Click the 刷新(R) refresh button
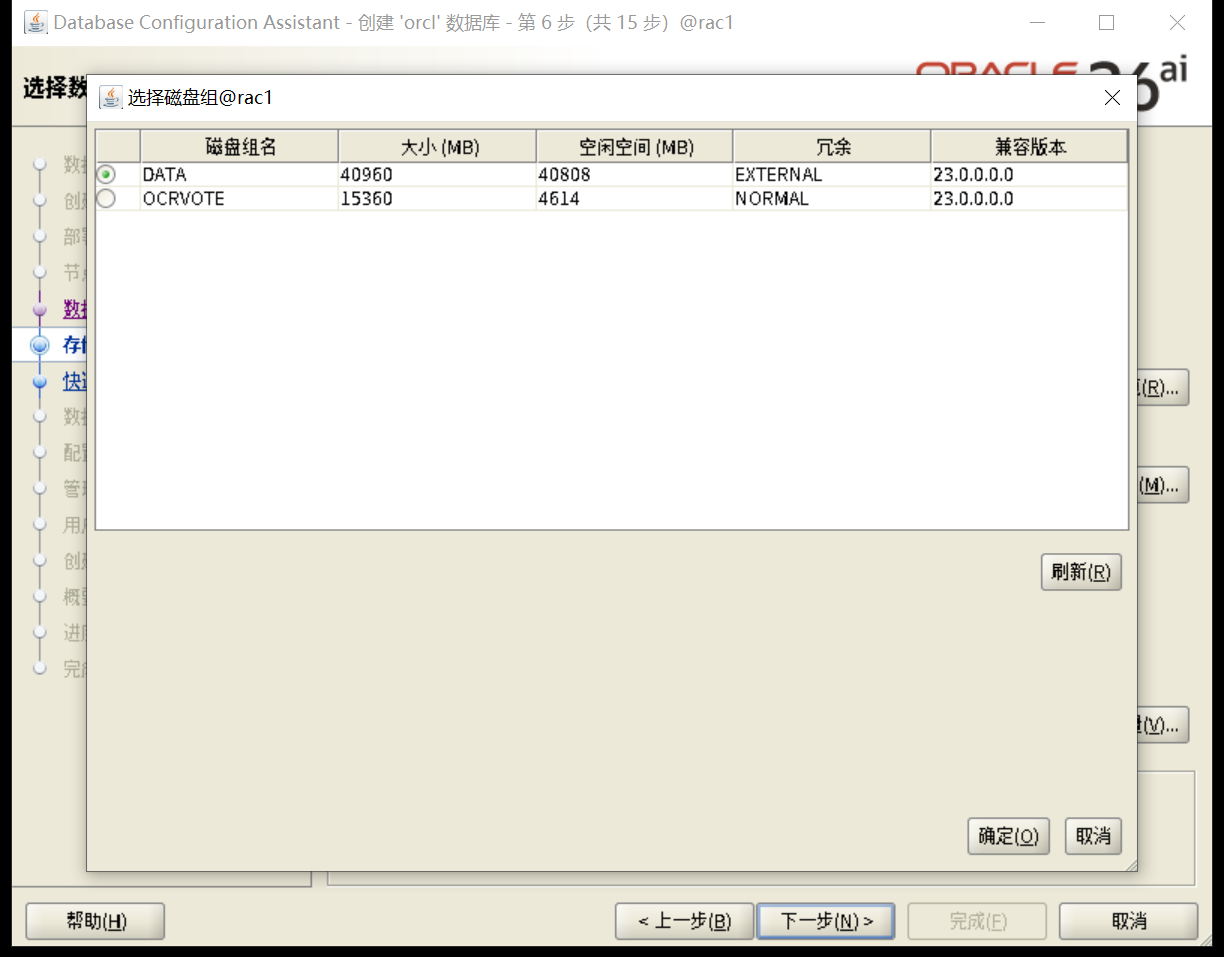 [1081, 572]
